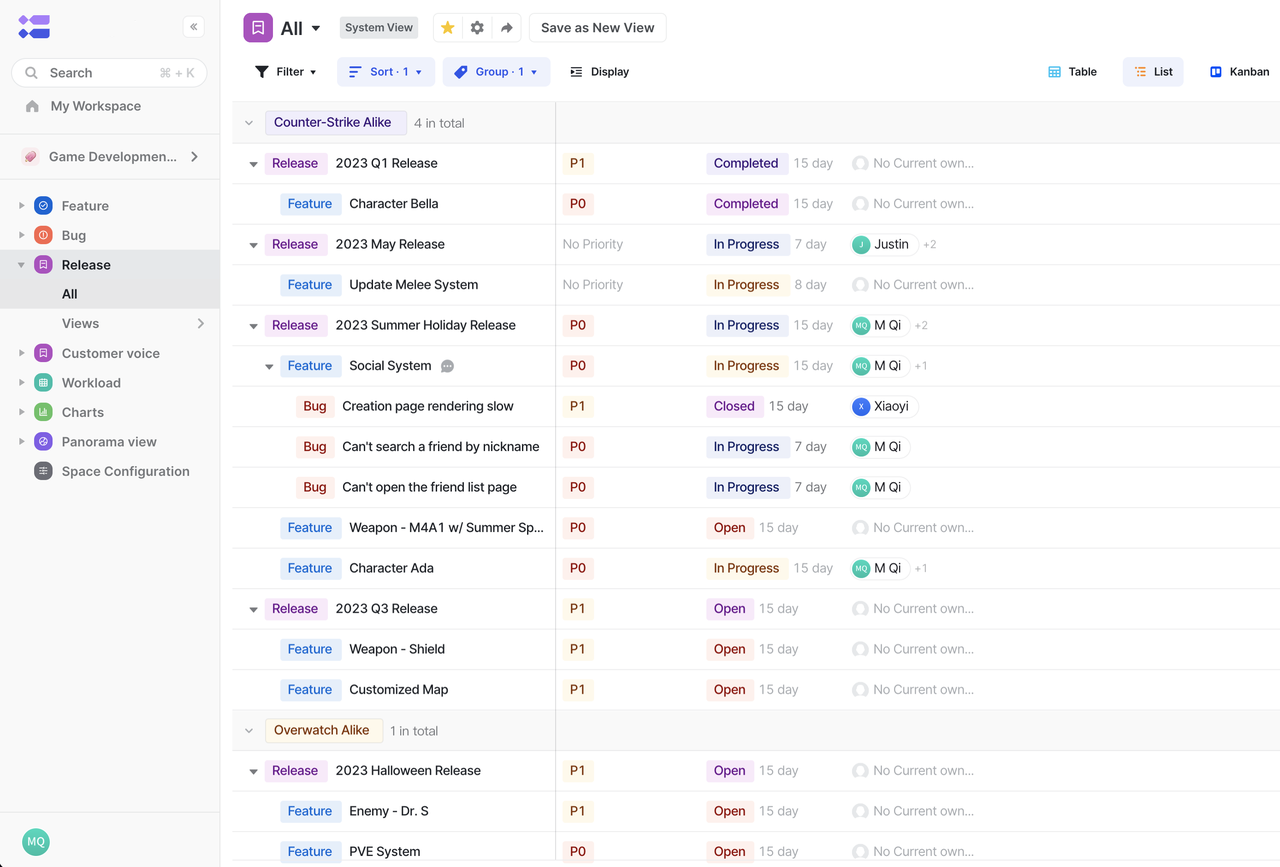Collapse the Social System feature row
Screen dimensions: 1280x867
click(x=268, y=365)
